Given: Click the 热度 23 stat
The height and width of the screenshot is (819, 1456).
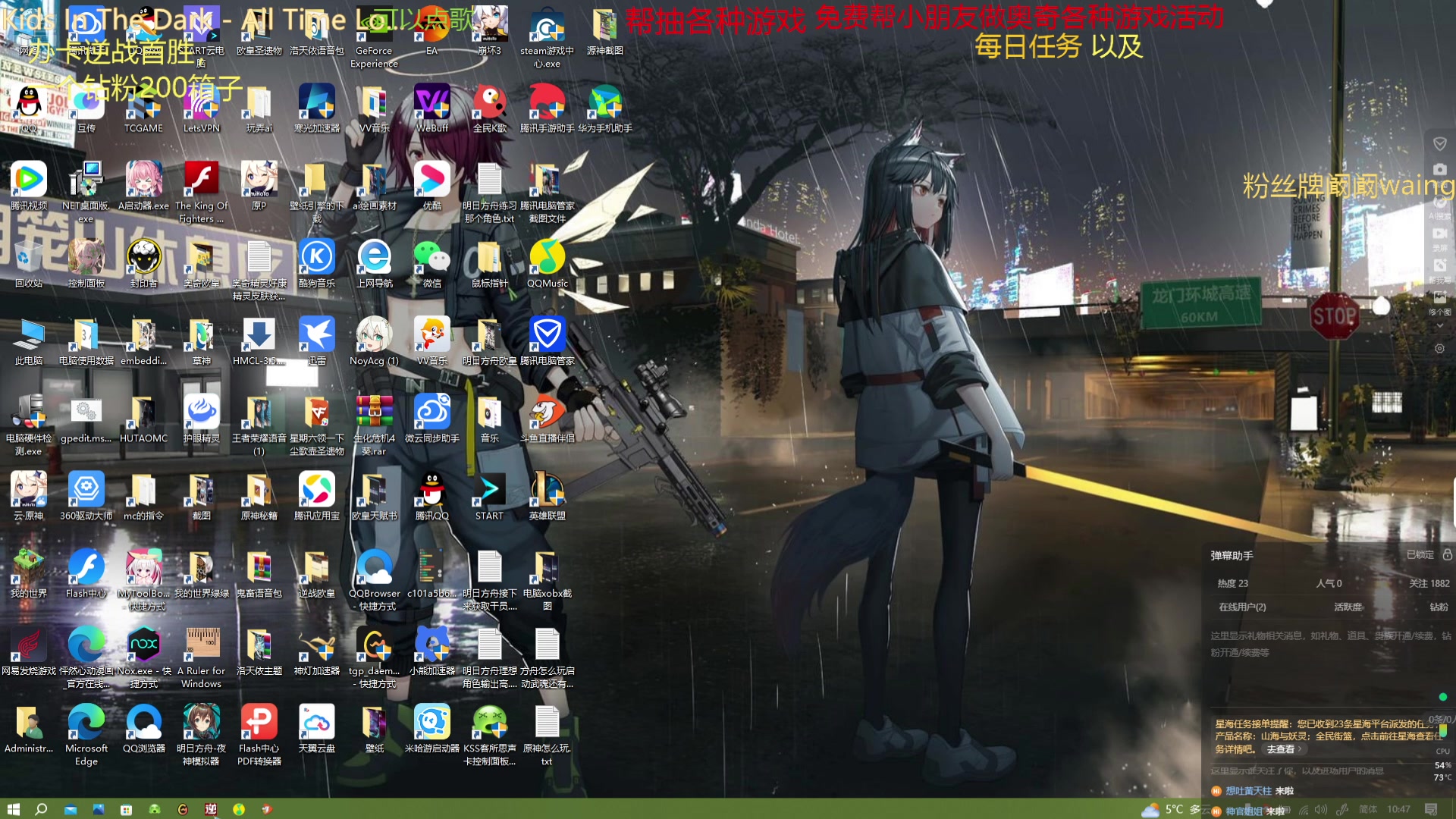Looking at the screenshot, I should coord(1232,583).
